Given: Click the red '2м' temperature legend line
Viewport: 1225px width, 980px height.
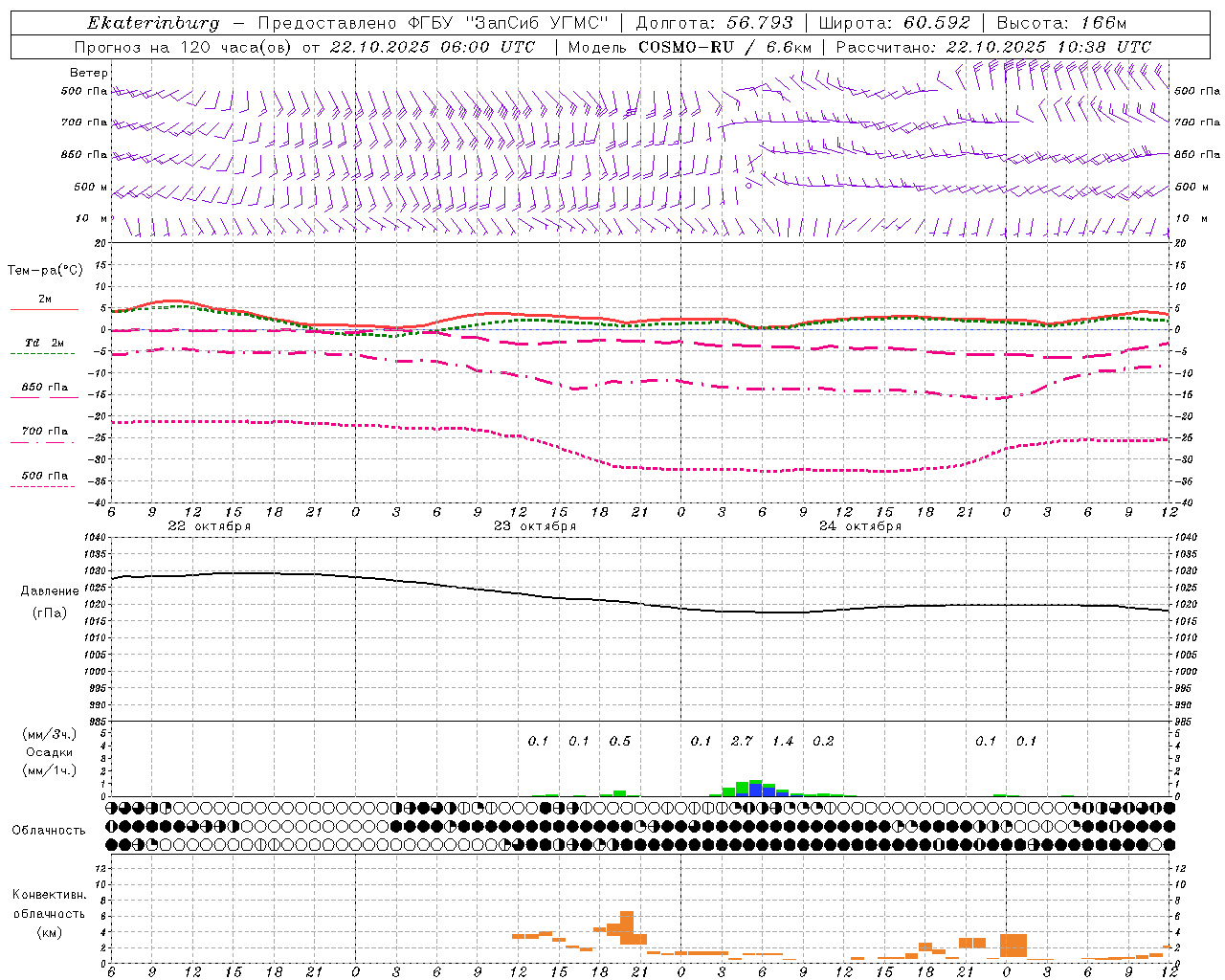Looking at the screenshot, I should tap(44, 309).
